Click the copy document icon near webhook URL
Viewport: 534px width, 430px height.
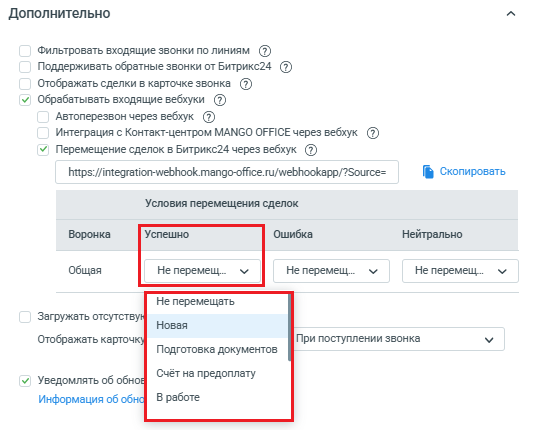point(428,172)
